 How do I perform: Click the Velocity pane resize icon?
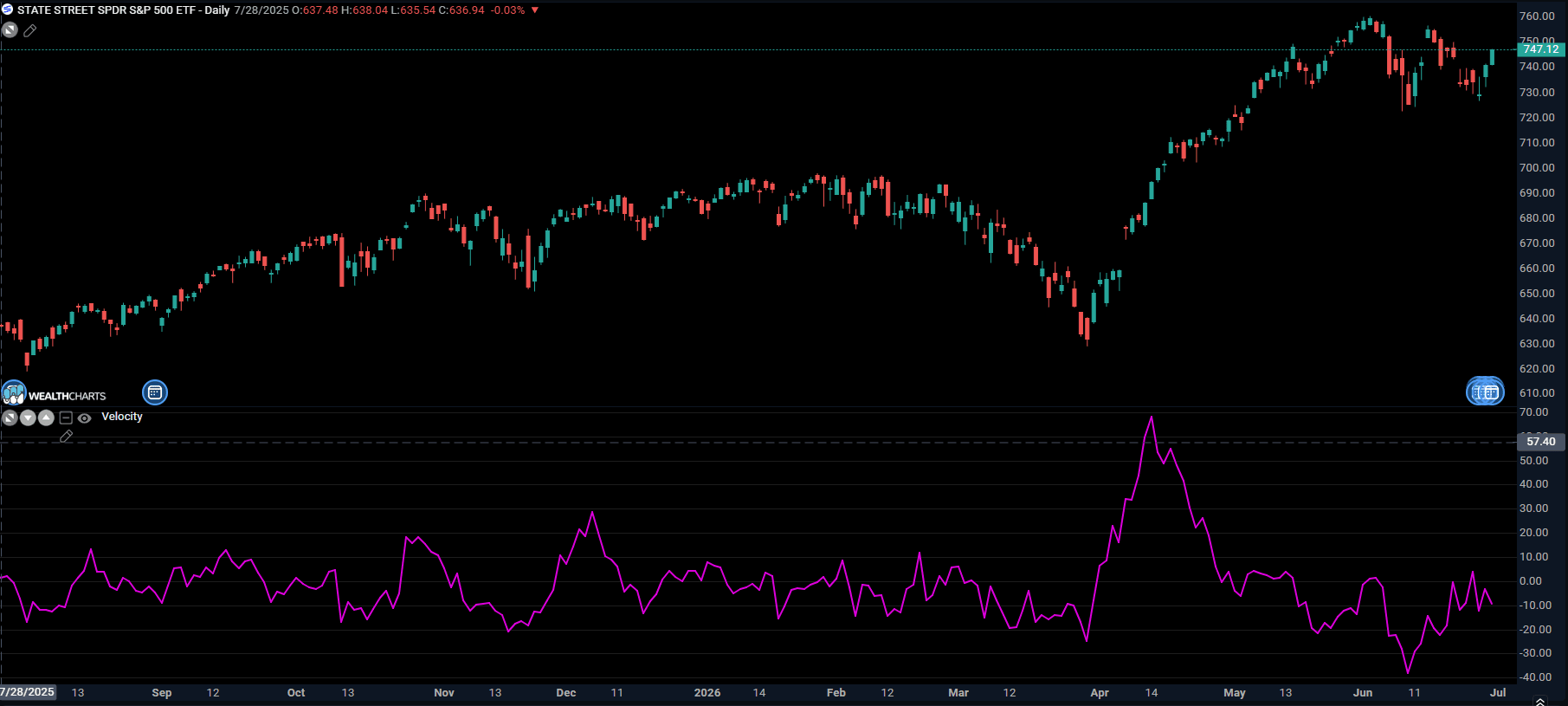click(10, 418)
